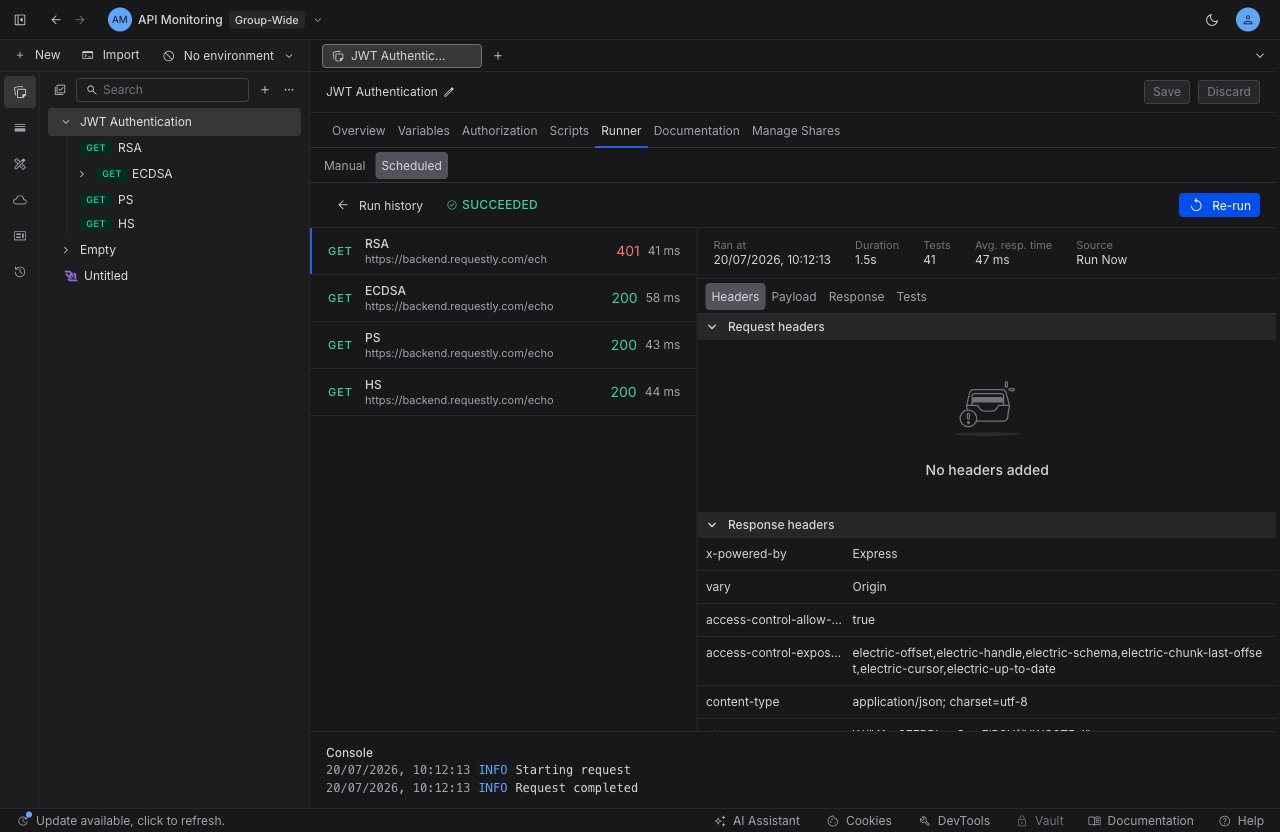Expand the Empty collection
The height and width of the screenshot is (832, 1280).
tap(66, 250)
